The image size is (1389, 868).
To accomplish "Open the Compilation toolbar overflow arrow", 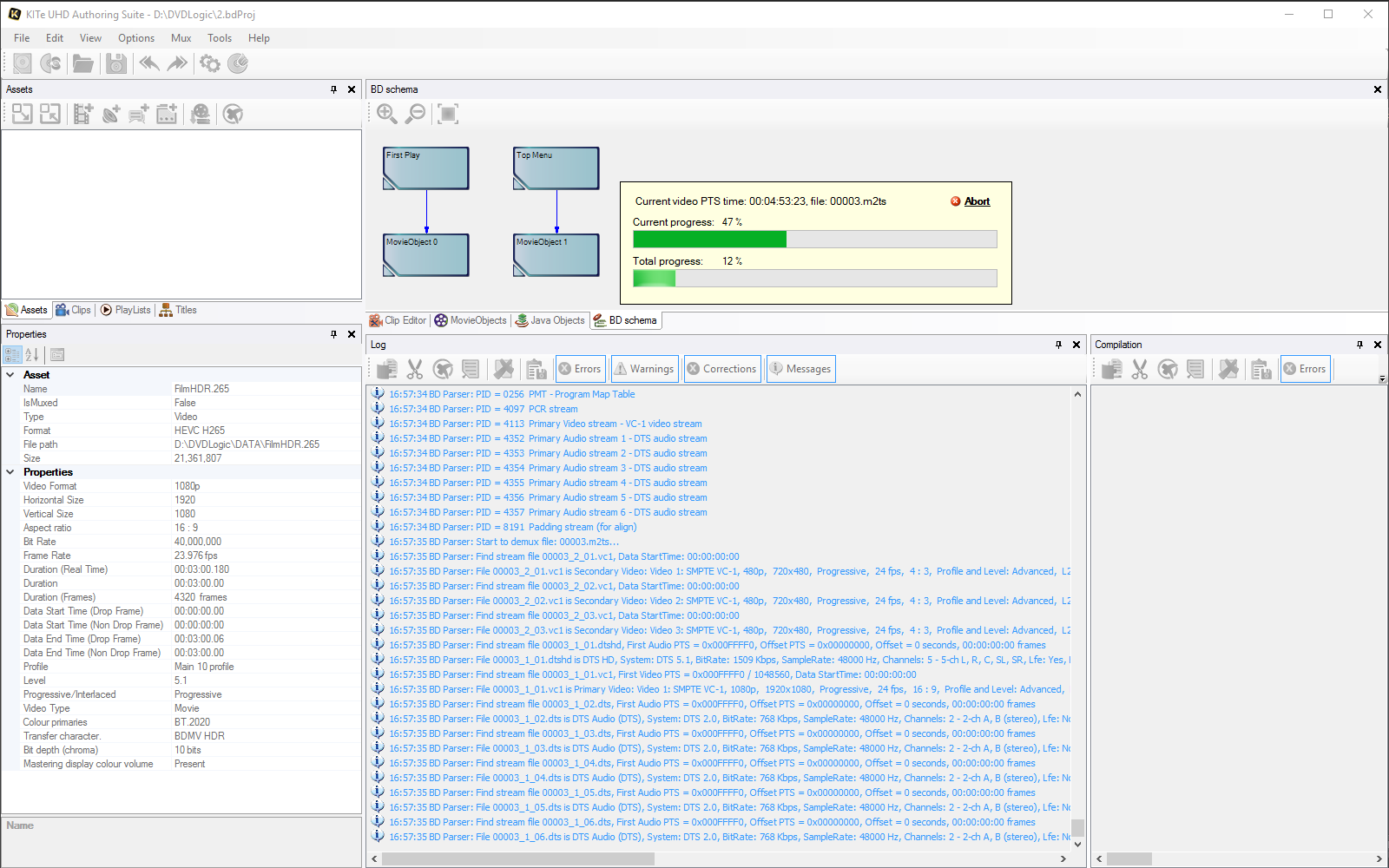I will coord(1382,379).
